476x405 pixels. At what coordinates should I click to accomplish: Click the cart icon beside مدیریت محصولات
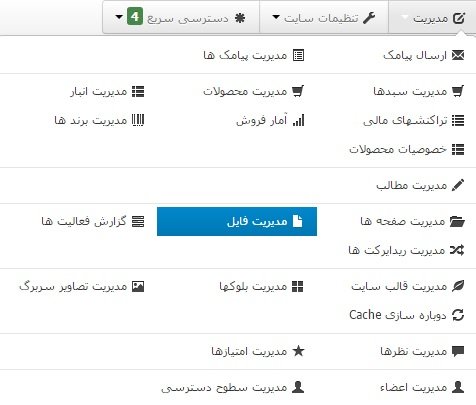pyautogui.click(x=298, y=91)
